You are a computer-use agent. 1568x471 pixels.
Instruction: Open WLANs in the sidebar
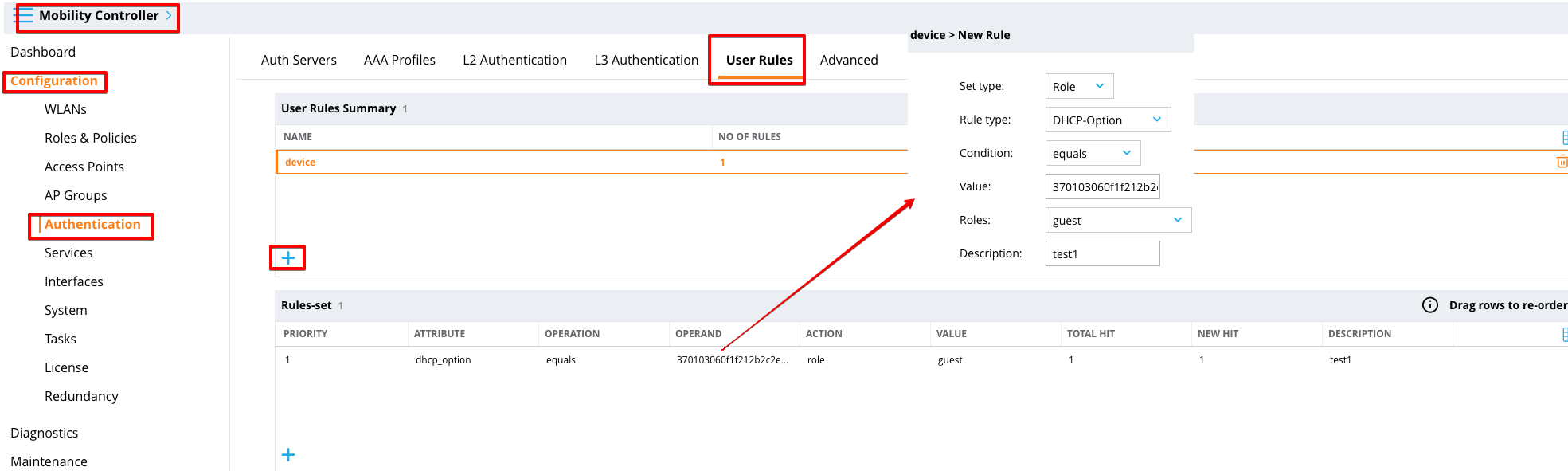coord(65,109)
